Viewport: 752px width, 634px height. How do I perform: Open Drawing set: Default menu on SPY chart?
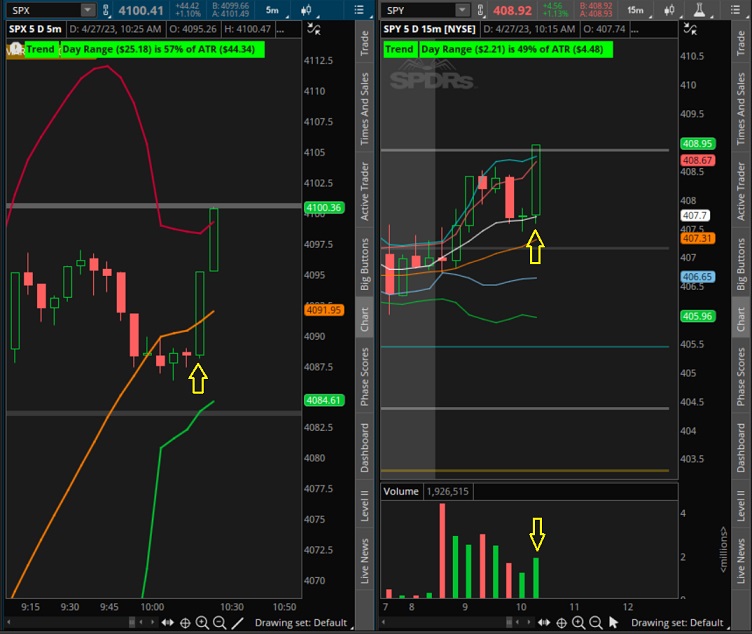point(677,622)
